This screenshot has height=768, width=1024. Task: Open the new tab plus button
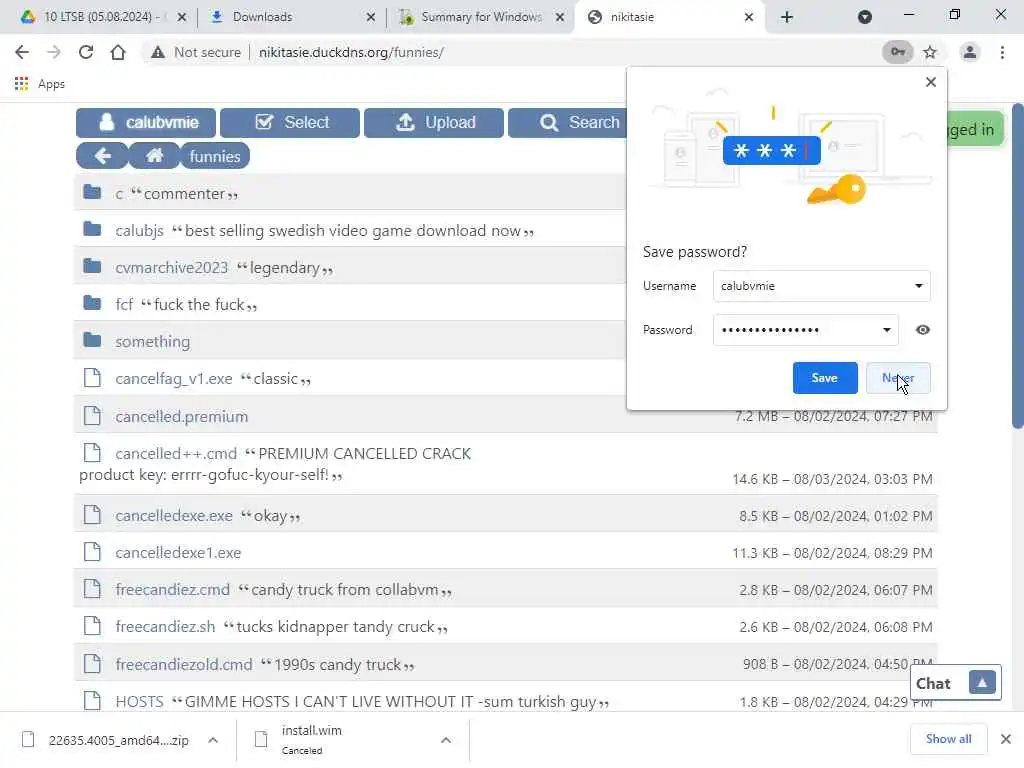787,17
